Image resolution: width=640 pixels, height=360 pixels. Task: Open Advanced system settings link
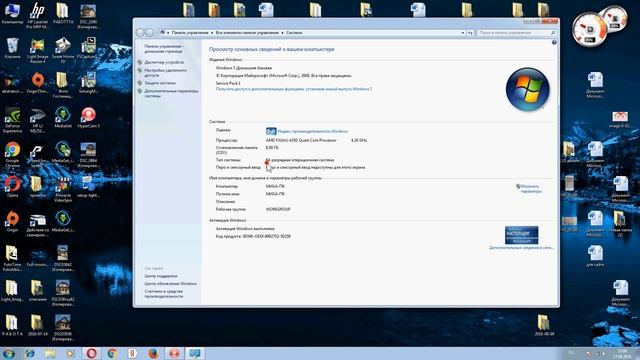tap(171, 93)
